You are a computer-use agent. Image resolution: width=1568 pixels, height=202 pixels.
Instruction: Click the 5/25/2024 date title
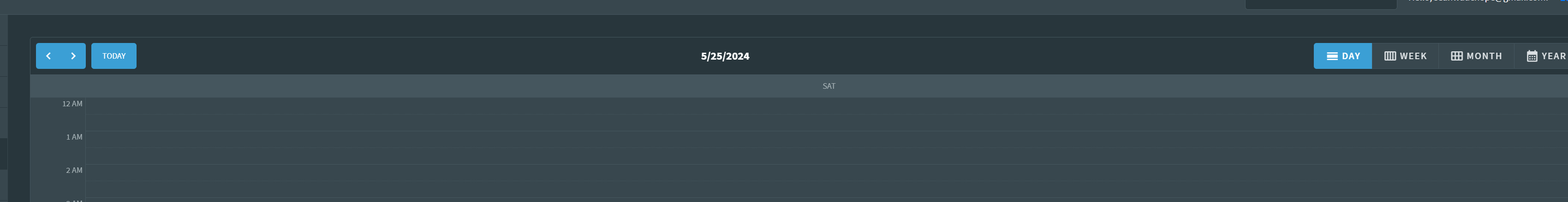coord(725,56)
